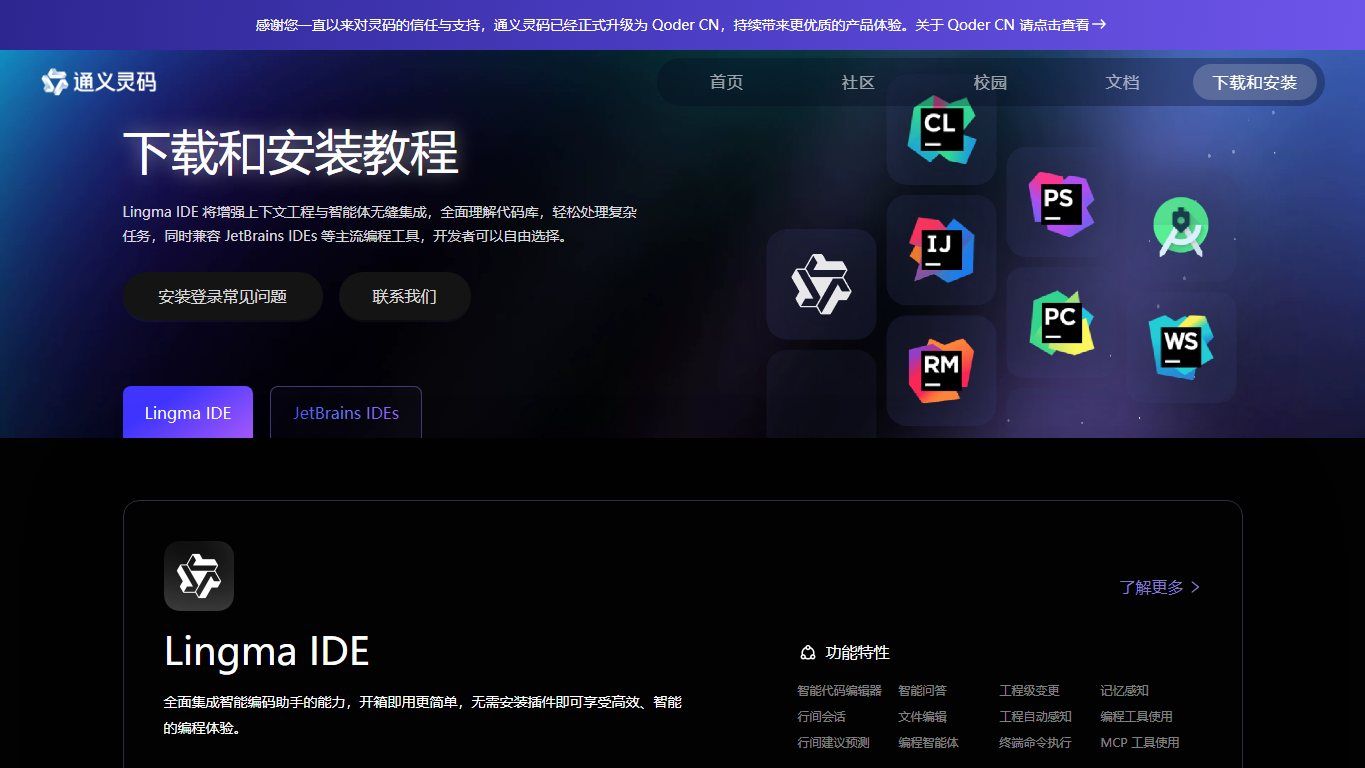Image resolution: width=1365 pixels, height=768 pixels.
Task: Click the WebStorm WS icon
Action: (x=1181, y=347)
